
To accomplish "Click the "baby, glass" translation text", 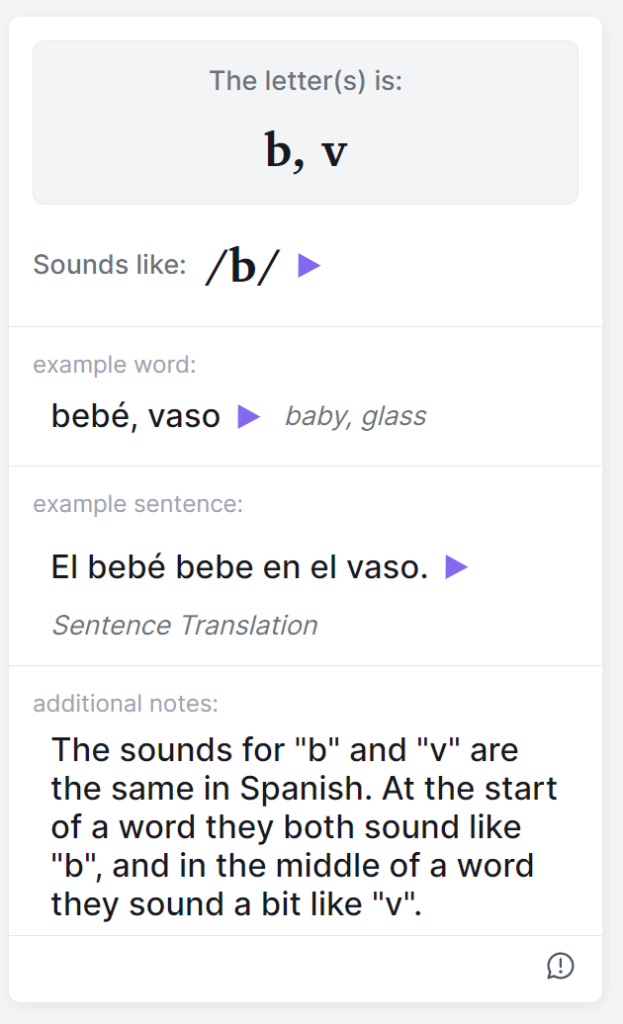I will [355, 417].
